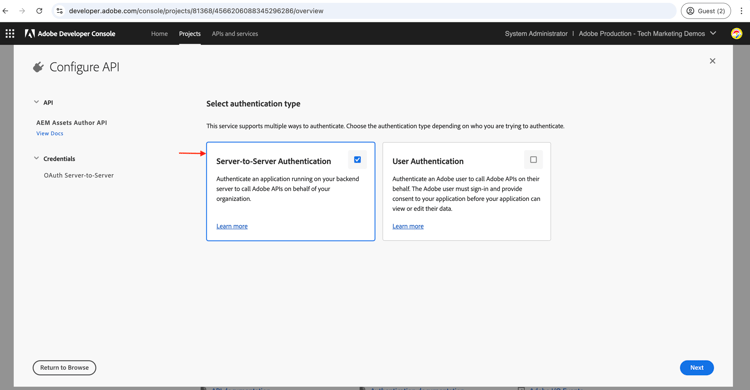This screenshot has height=390, width=750.
Task: Open the organization switcher dropdown arrow
Action: click(713, 33)
